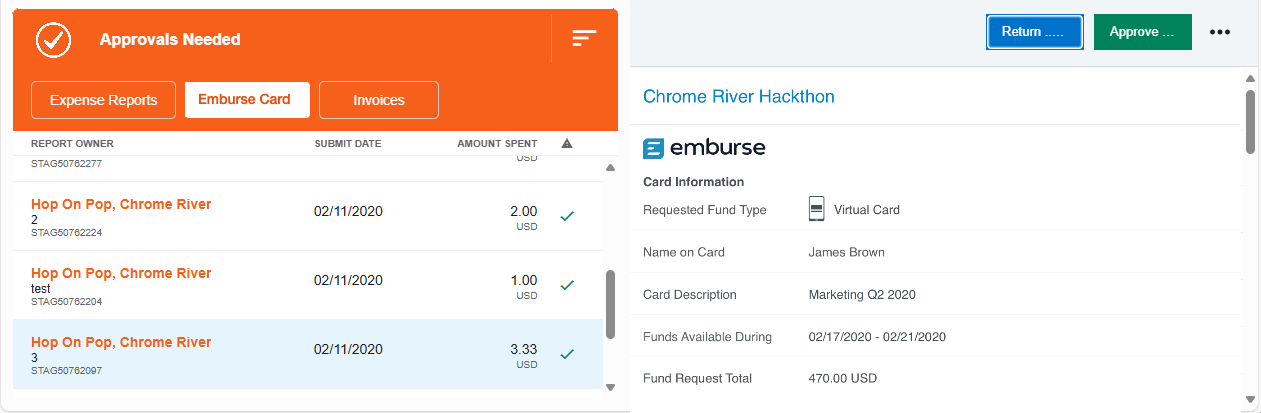
Task: Open Hop On Pop report STAG50762097
Action: point(310,354)
